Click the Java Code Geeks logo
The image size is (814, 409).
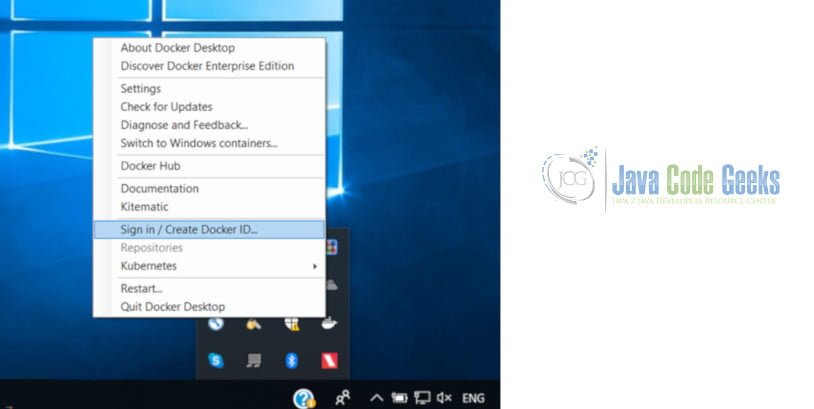660,180
